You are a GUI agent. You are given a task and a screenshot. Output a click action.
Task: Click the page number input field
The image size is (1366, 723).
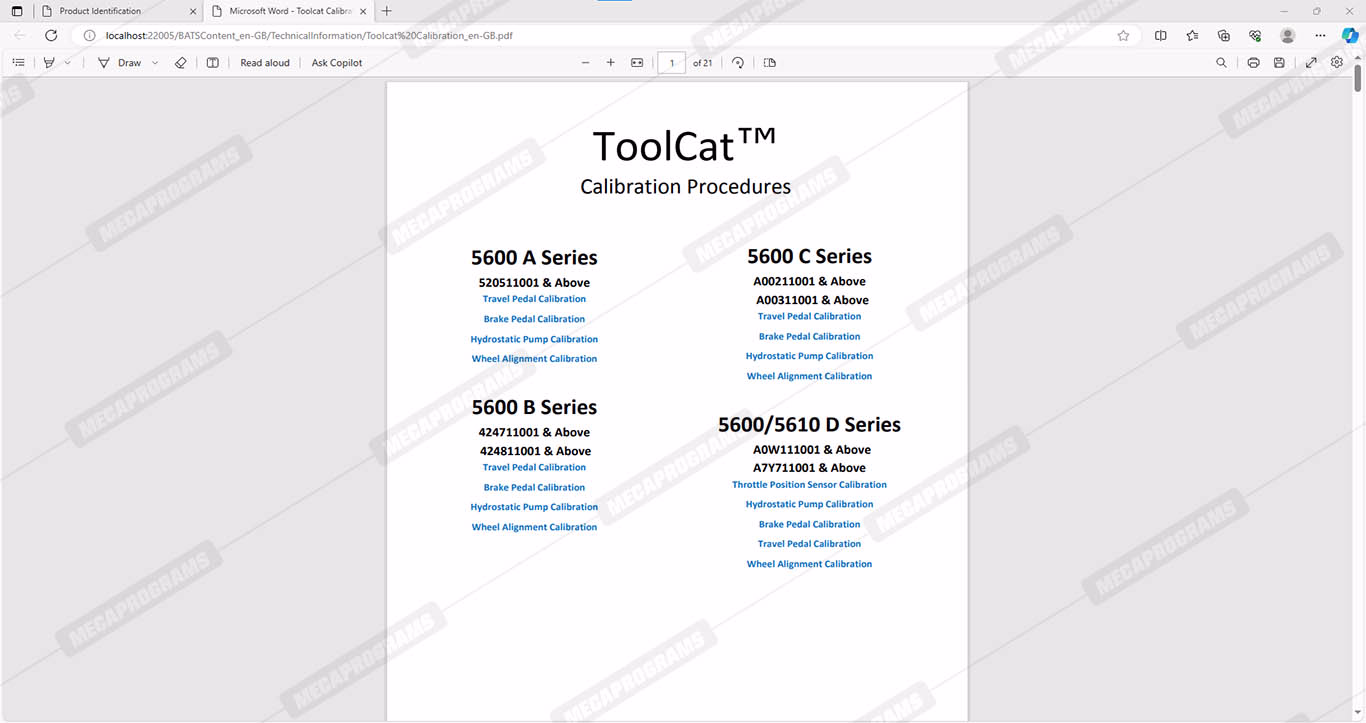point(671,62)
